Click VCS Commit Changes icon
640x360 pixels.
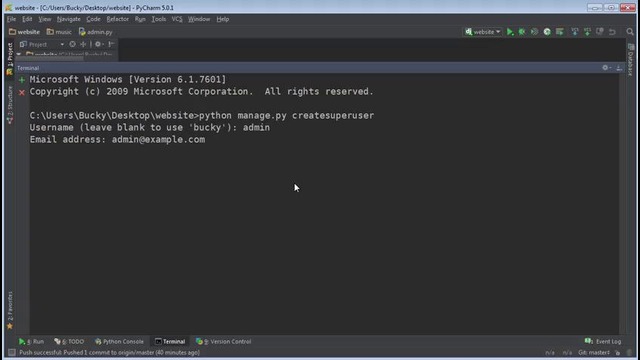point(587,32)
